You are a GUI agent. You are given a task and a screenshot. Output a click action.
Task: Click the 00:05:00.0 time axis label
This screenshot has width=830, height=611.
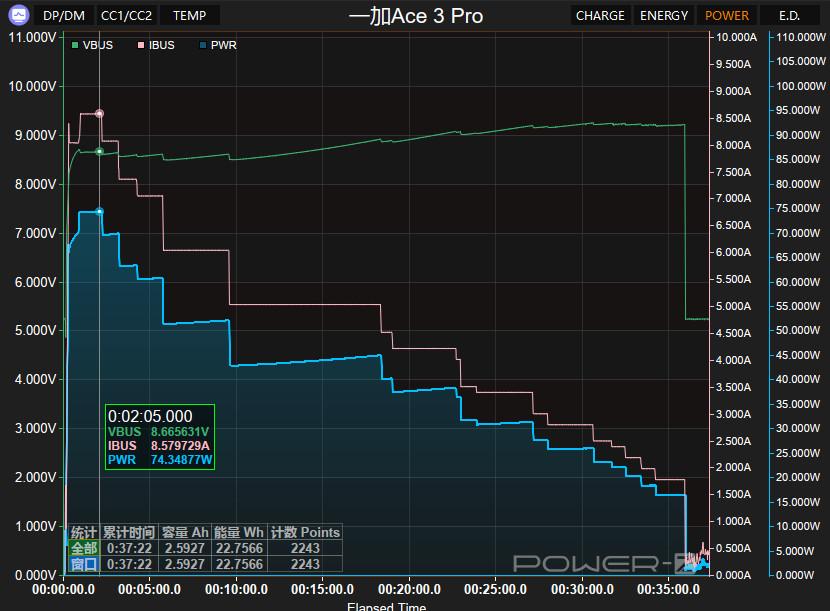point(150,589)
